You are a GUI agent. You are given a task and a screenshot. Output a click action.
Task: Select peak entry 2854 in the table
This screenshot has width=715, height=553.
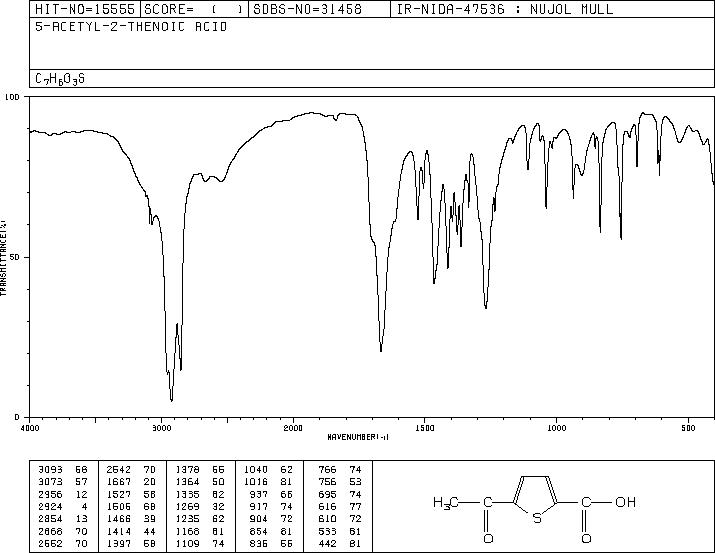tap(51, 519)
